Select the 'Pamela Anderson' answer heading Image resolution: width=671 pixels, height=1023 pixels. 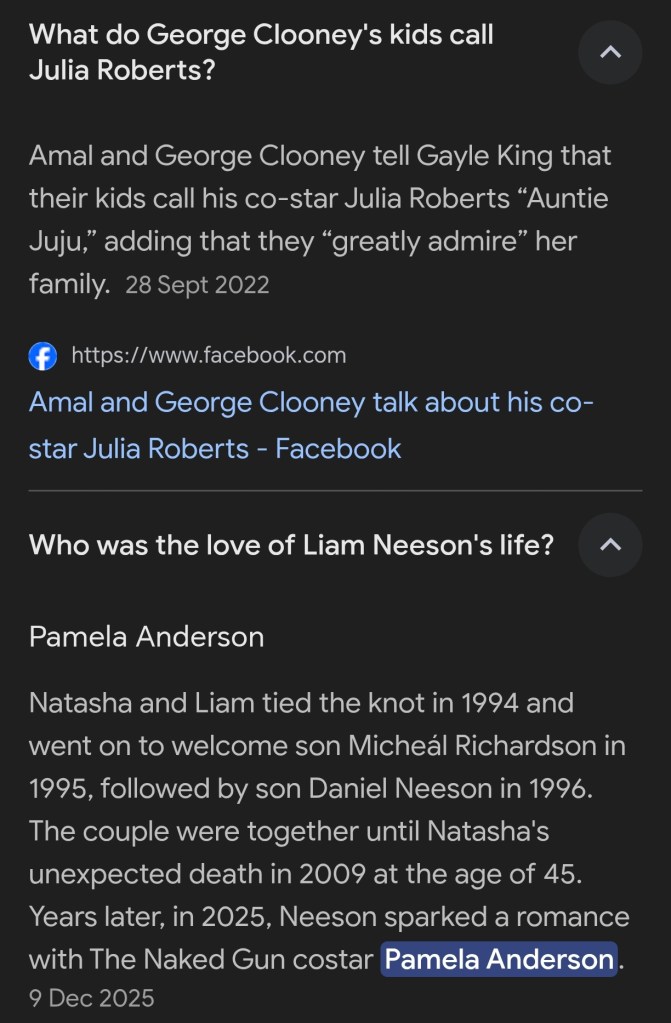[x=146, y=637]
